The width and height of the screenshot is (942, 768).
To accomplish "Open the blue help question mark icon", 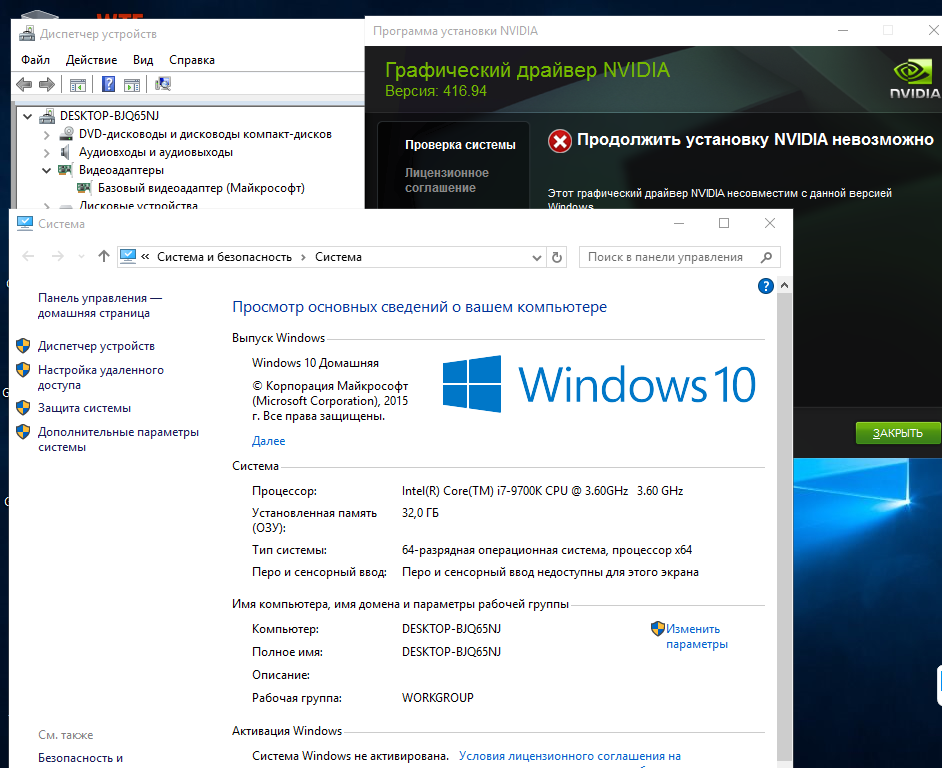I will pos(765,286).
